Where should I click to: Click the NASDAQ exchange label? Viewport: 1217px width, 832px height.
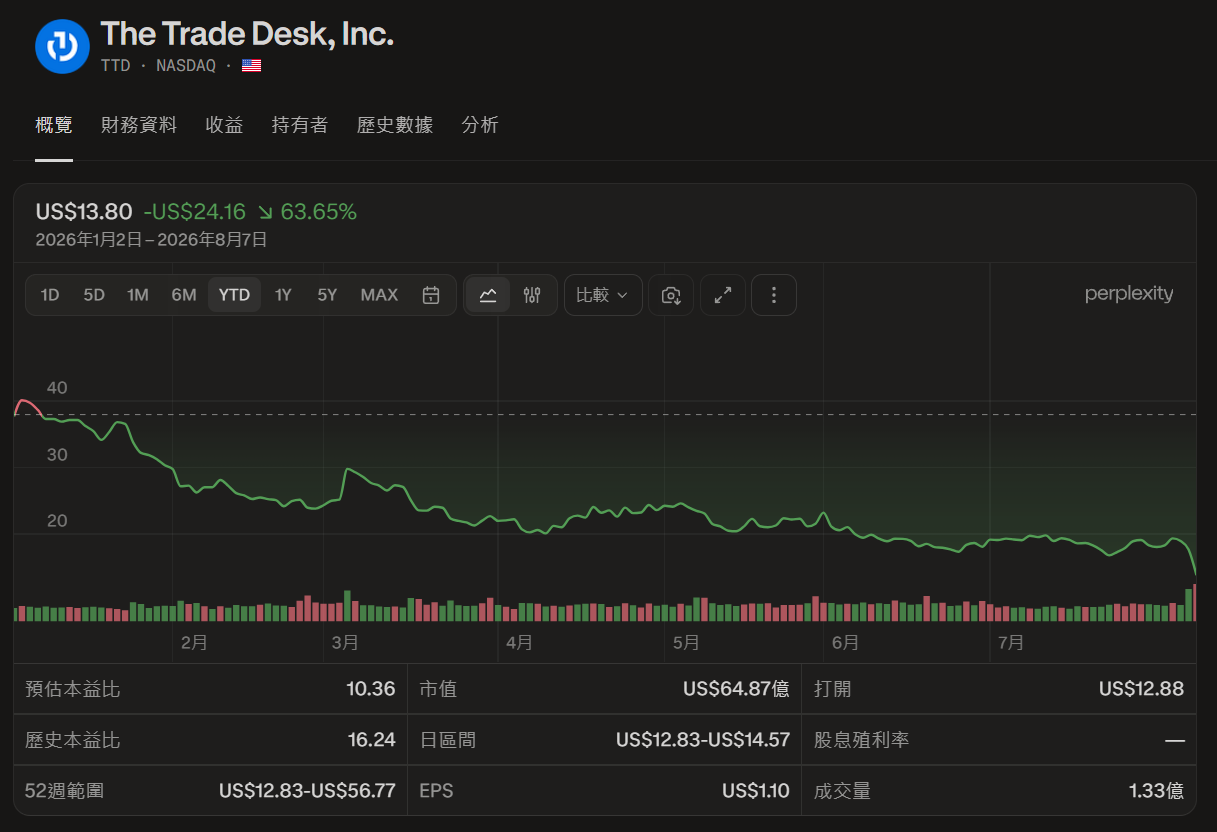click(x=186, y=66)
